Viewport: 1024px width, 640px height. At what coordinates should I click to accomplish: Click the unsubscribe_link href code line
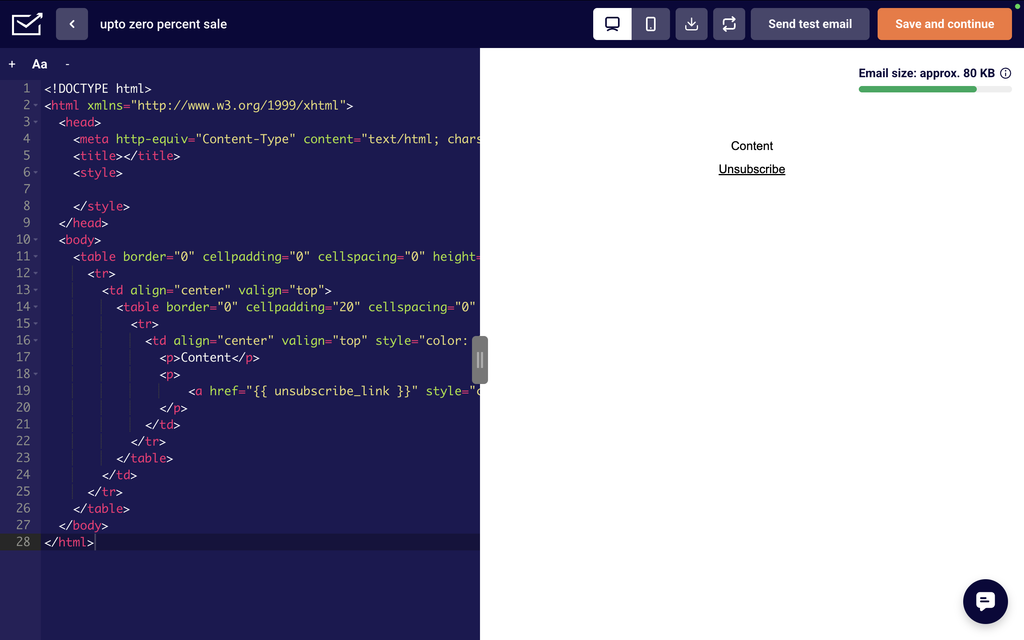point(334,391)
